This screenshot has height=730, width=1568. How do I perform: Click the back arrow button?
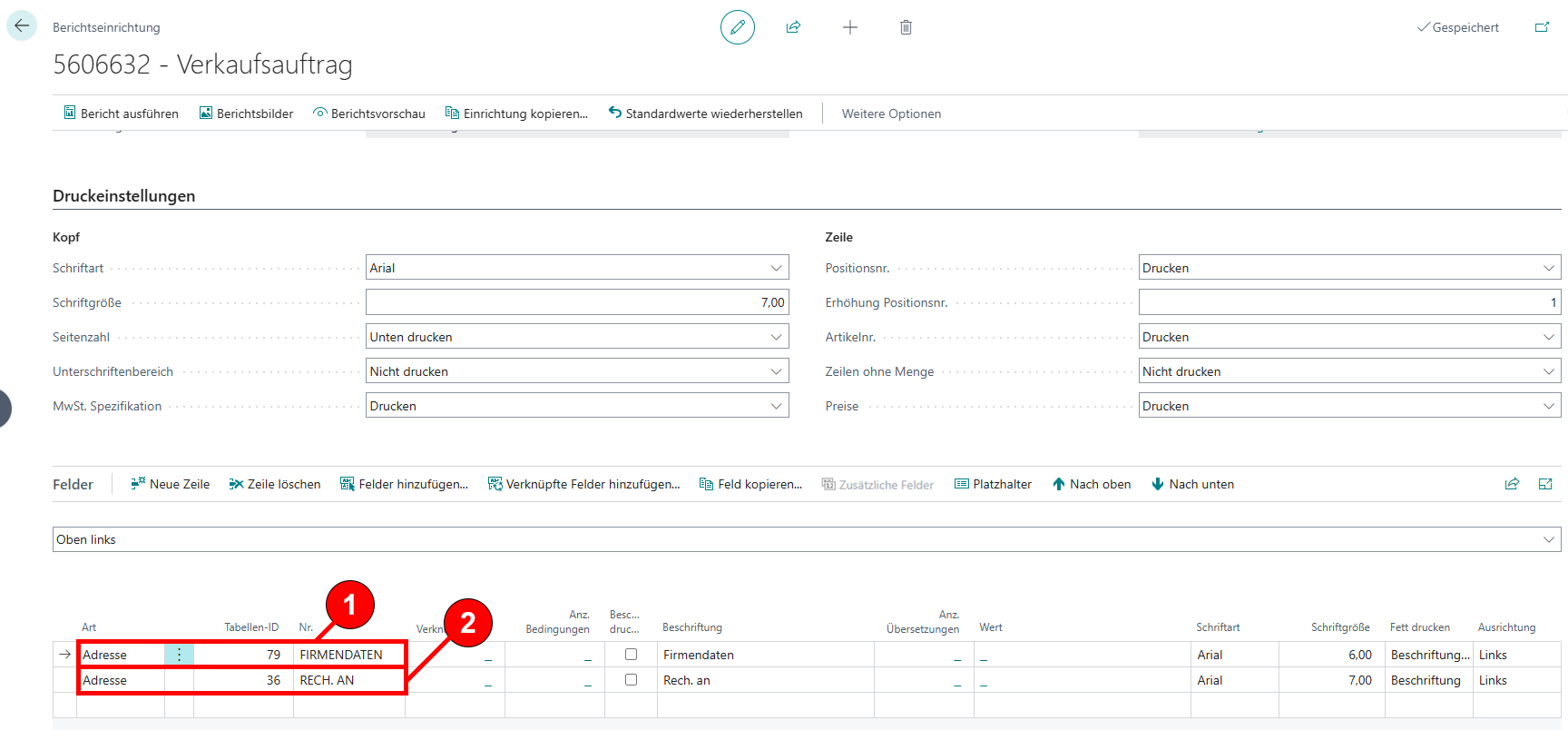click(22, 26)
